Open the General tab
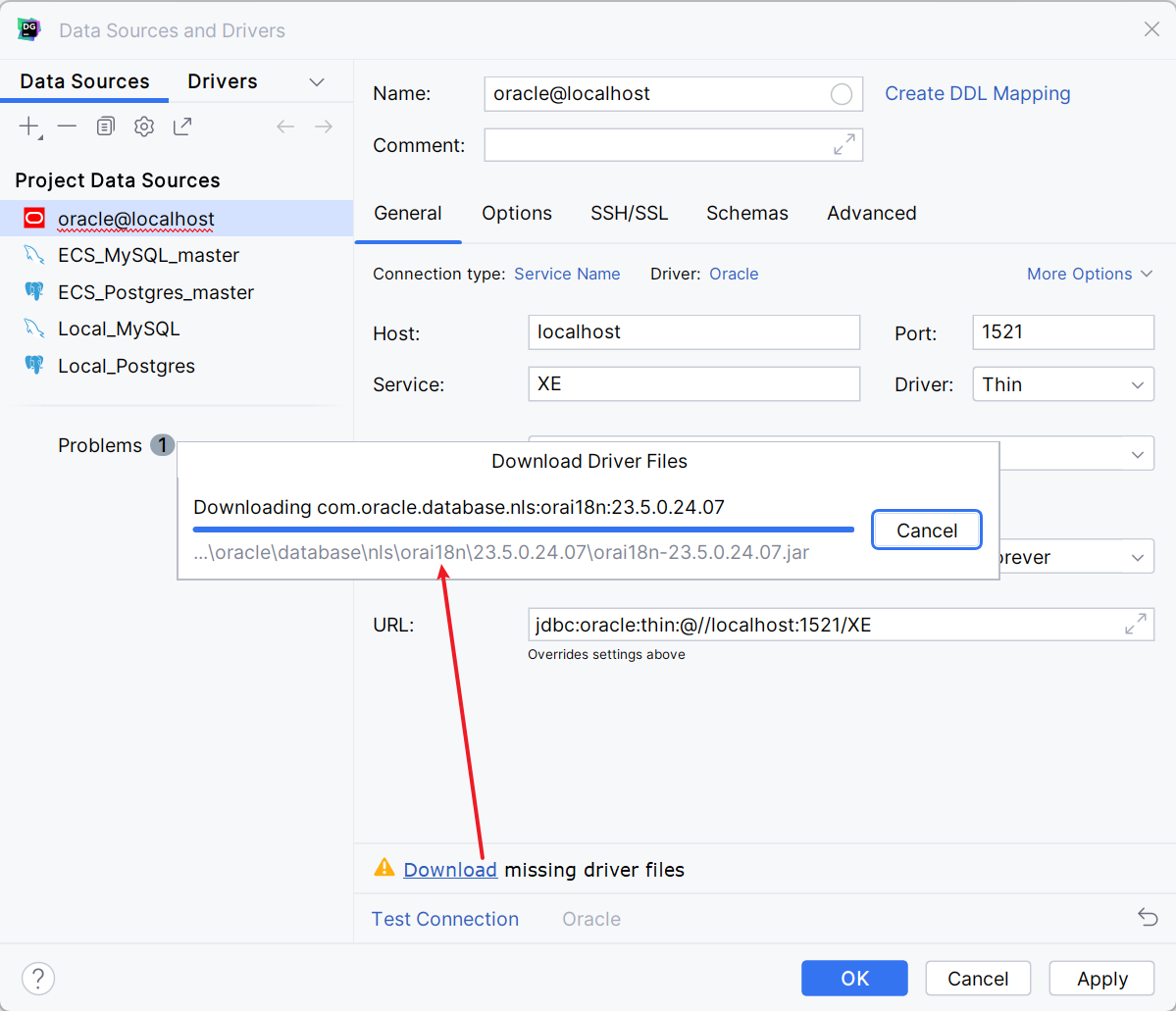 click(408, 213)
